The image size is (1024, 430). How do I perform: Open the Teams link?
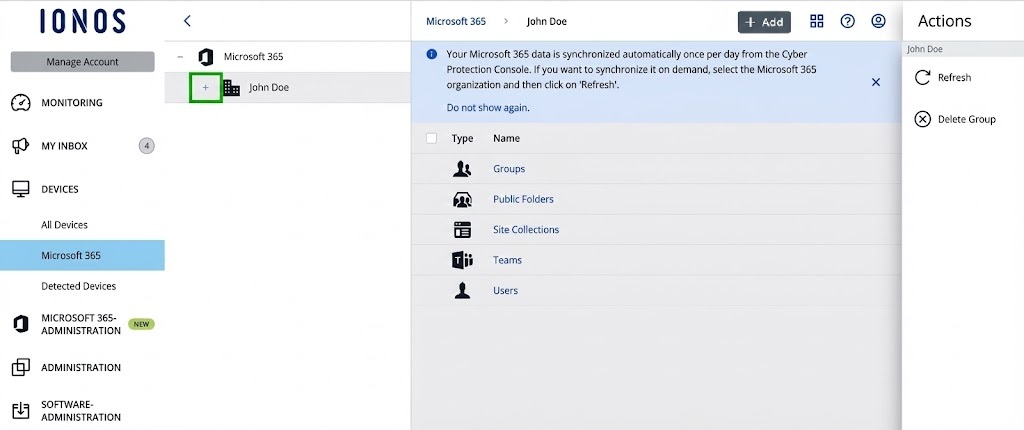tap(507, 260)
